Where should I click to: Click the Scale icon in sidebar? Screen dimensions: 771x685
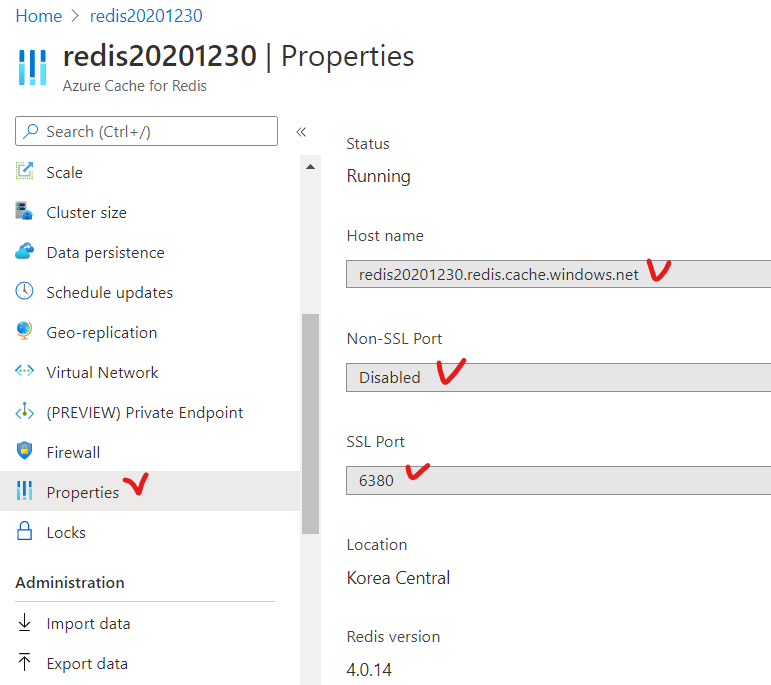tap(25, 172)
